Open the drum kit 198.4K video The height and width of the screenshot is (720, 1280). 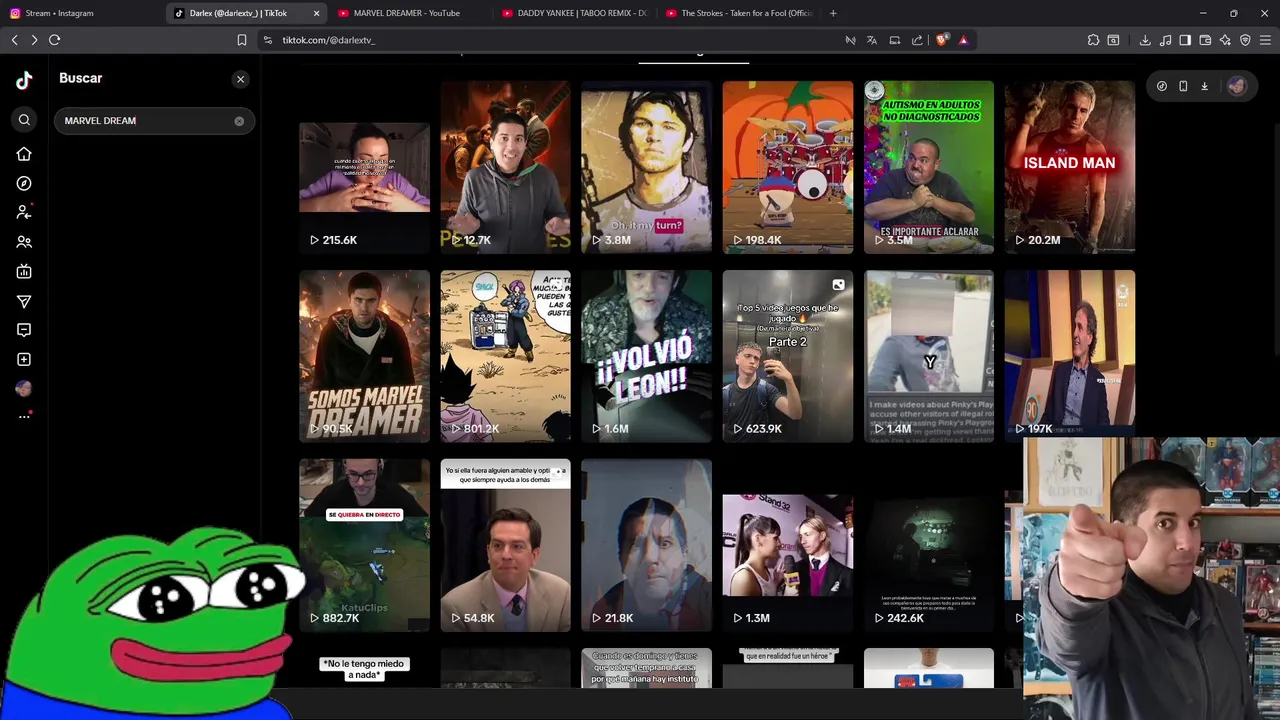tap(787, 167)
